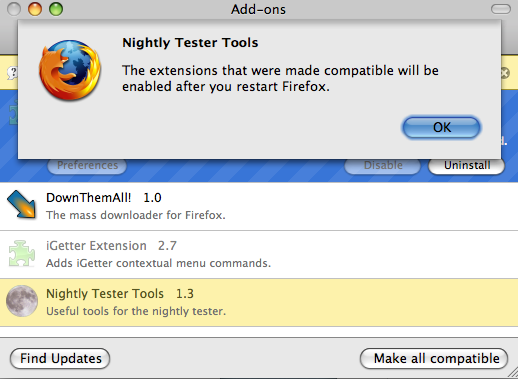The height and width of the screenshot is (379, 518).
Task: Click the DownThemAll! arrow icon
Action: [22, 205]
